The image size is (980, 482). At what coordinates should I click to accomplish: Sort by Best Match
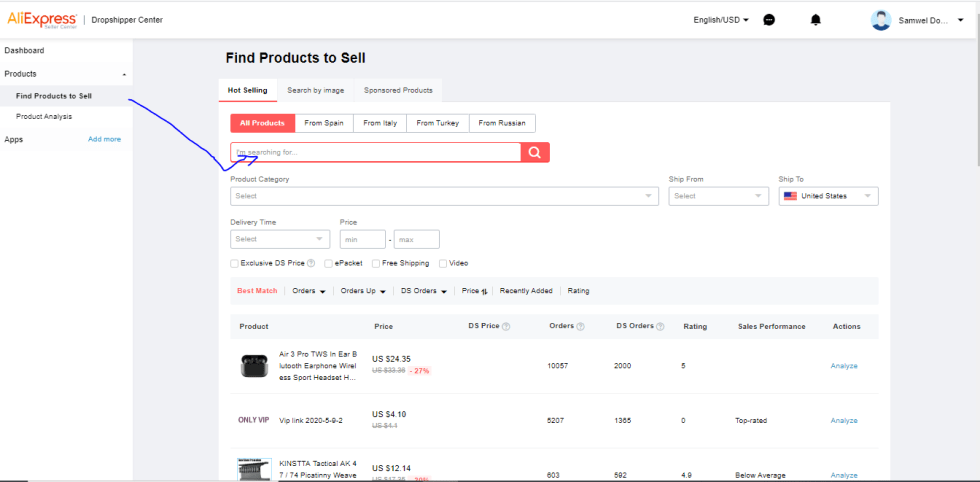point(257,291)
